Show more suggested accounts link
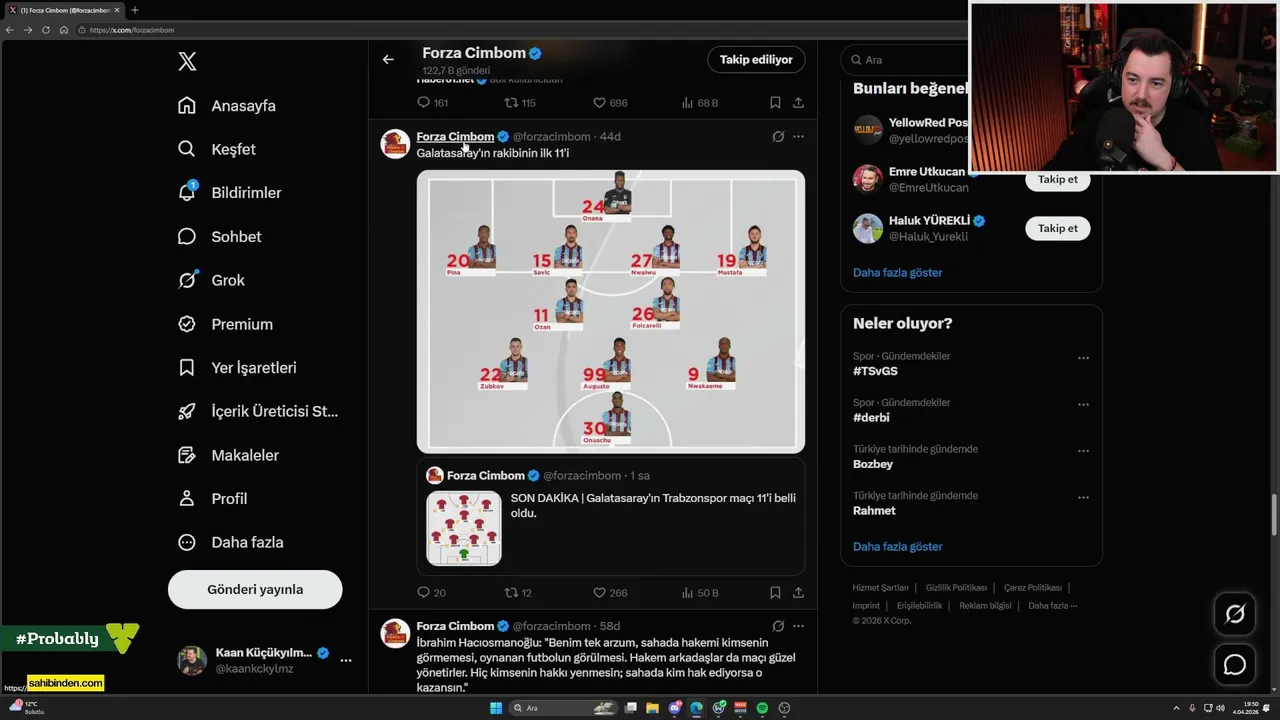 click(897, 272)
